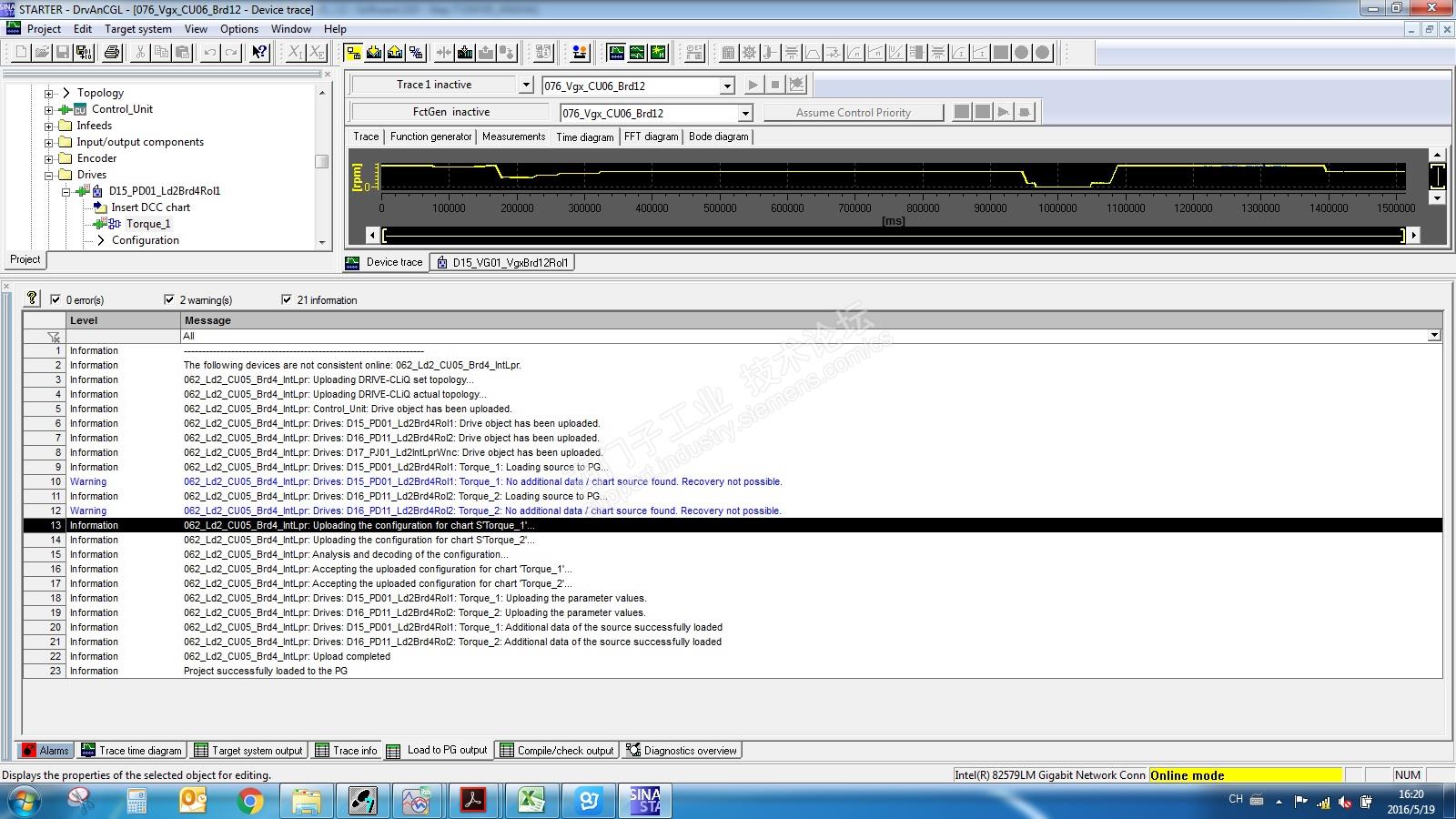Click Insert DCC chart in the tree
The height and width of the screenshot is (819, 1456).
[150, 207]
